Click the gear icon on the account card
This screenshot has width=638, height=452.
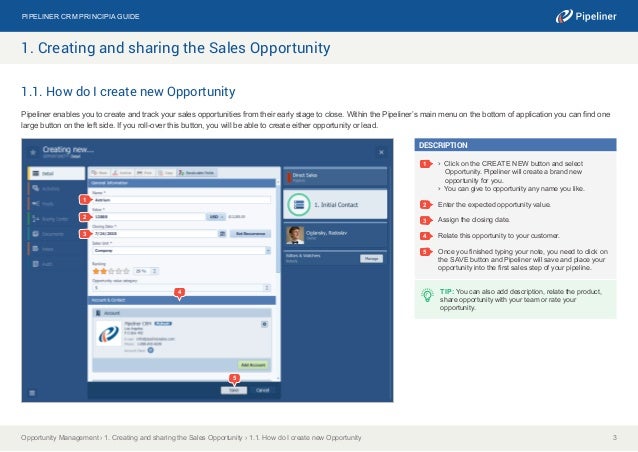pyautogui.click(x=264, y=324)
